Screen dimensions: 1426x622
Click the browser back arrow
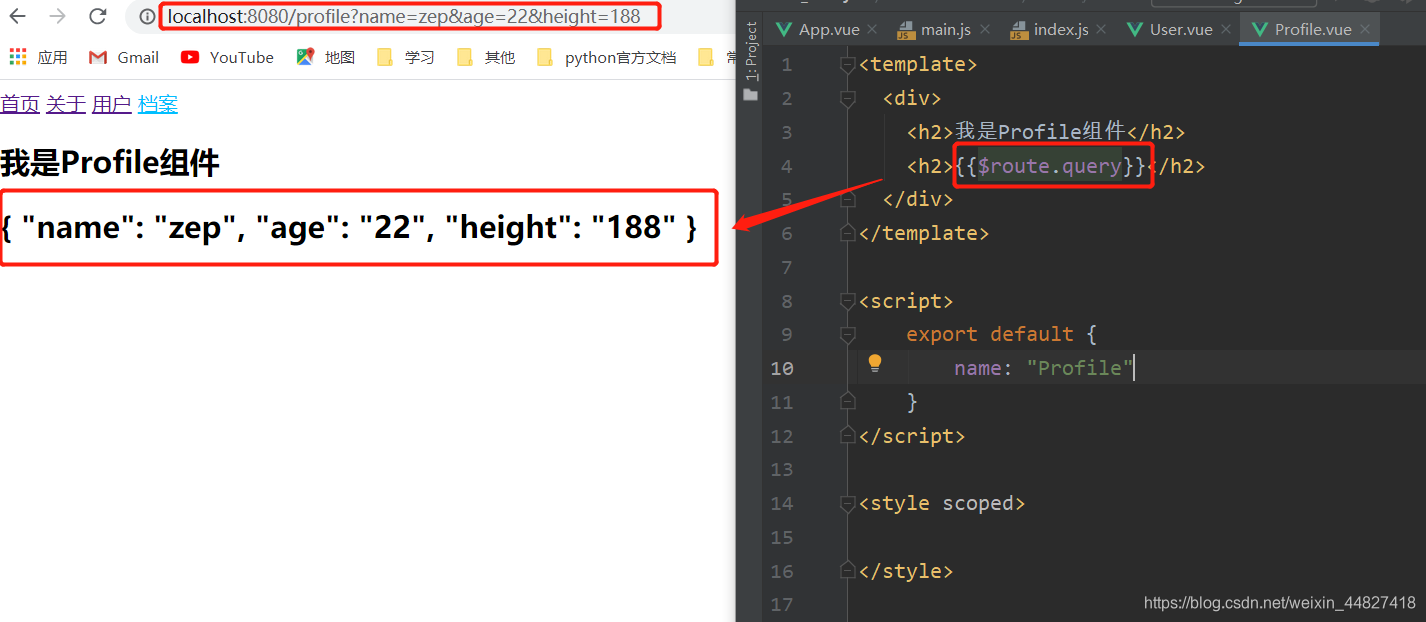click(17, 16)
